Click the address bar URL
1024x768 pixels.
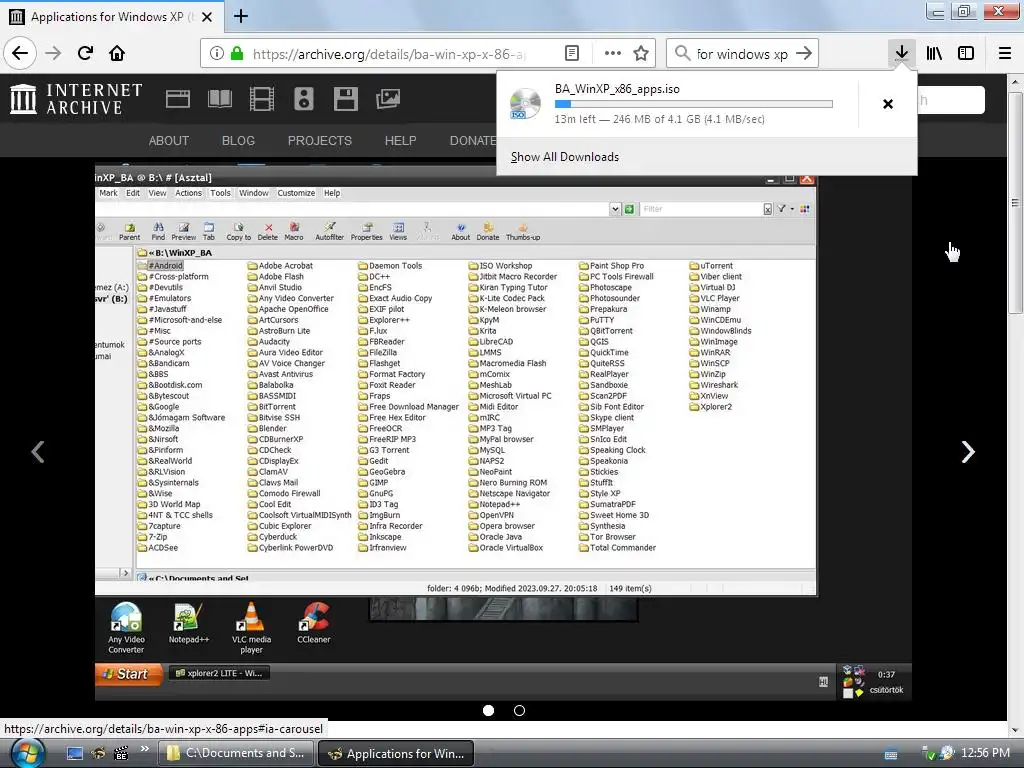(389, 54)
